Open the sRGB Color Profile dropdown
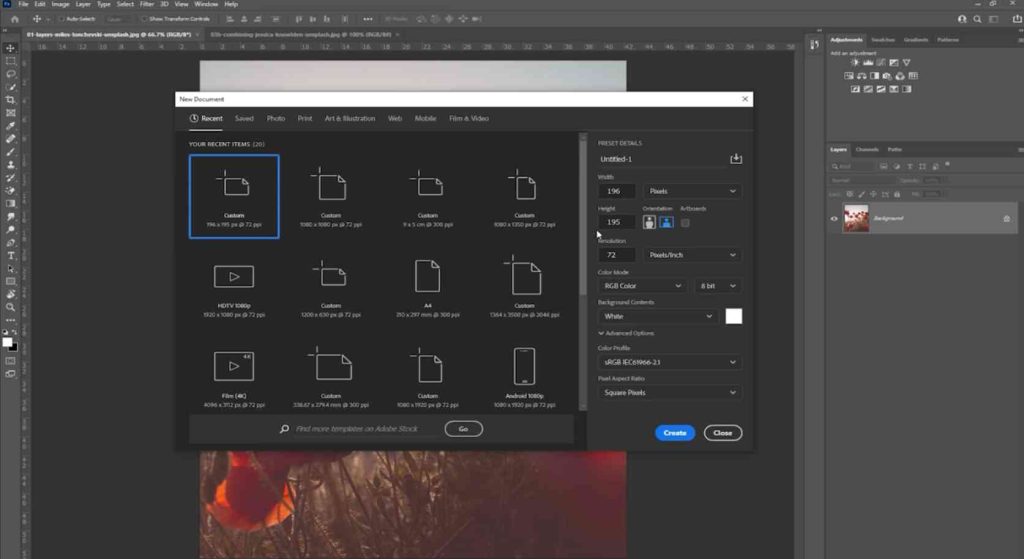This screenshot has height=559, width=1024. pyautogui.click(x=669, y=362)
